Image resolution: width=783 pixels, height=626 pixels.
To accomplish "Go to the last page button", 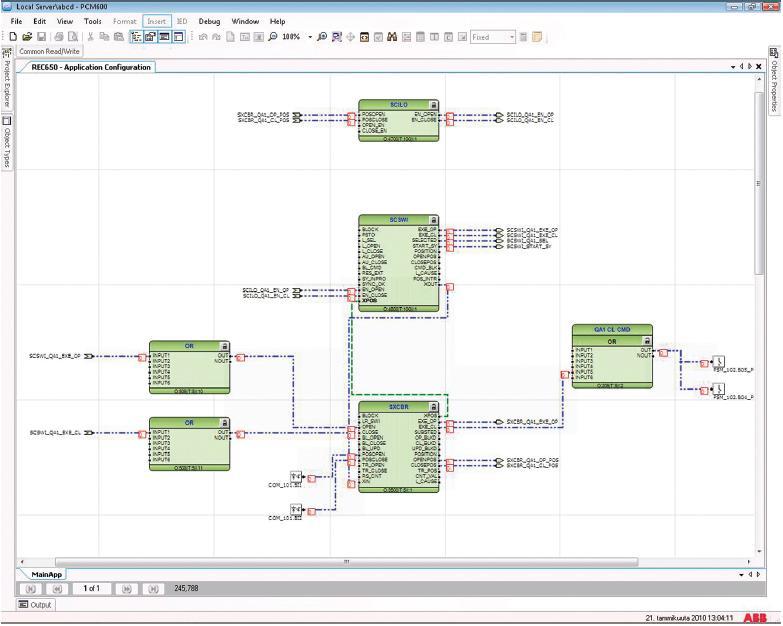I will click(x=153, y=589).
